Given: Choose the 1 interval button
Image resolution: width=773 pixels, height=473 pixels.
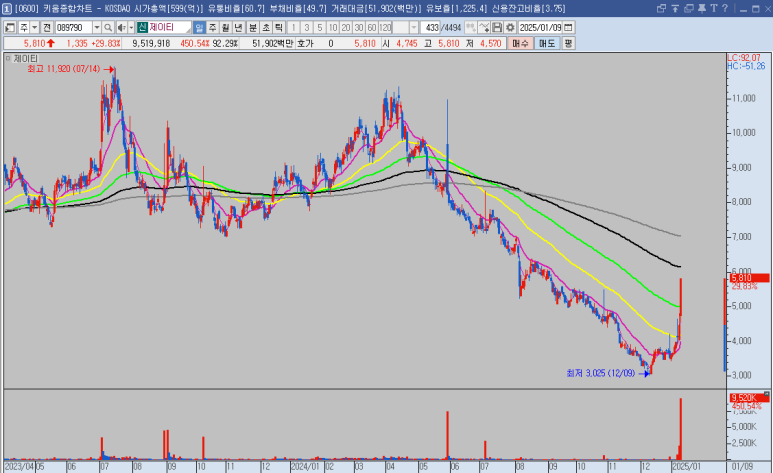Looking at the screenshot, I should 293,28.
